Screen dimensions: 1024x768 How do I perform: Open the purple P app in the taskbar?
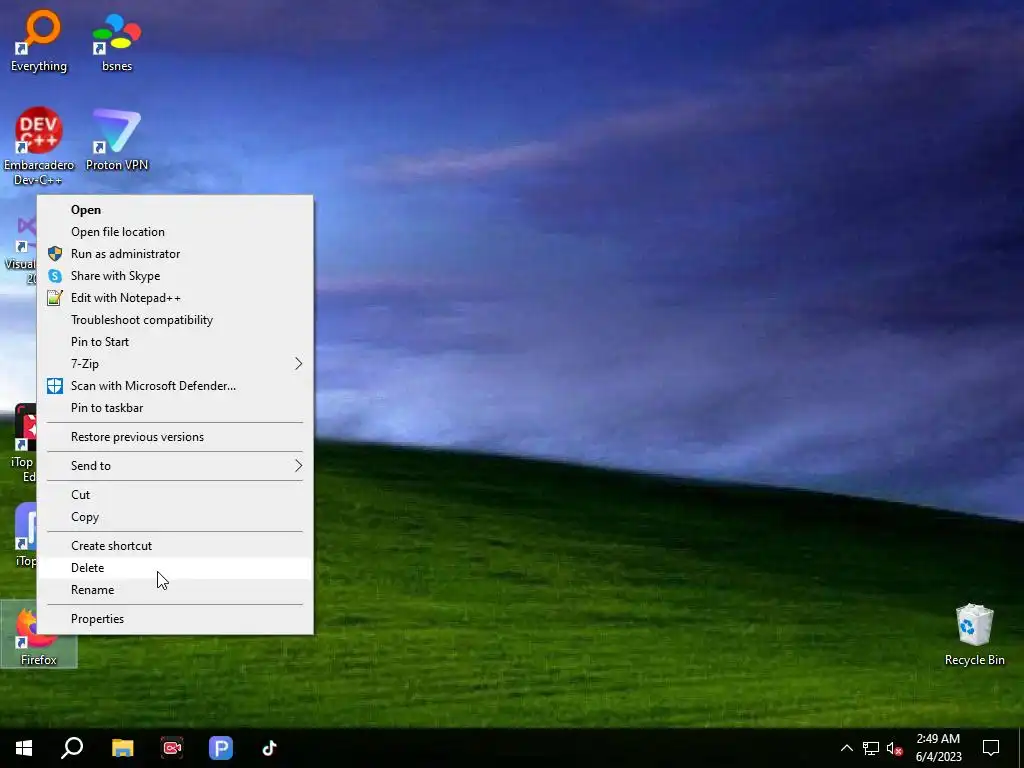click(x=221, y=748)
